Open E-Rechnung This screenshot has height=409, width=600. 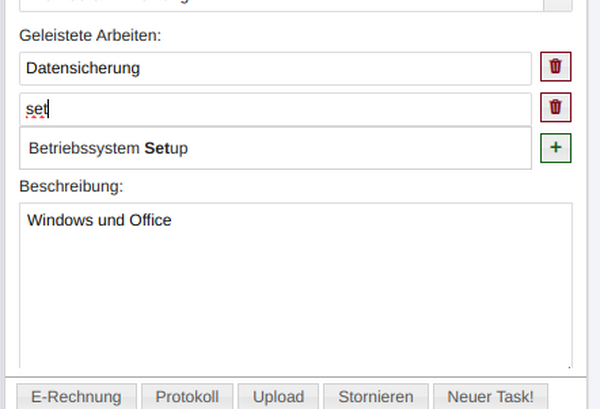click(76, 396)
